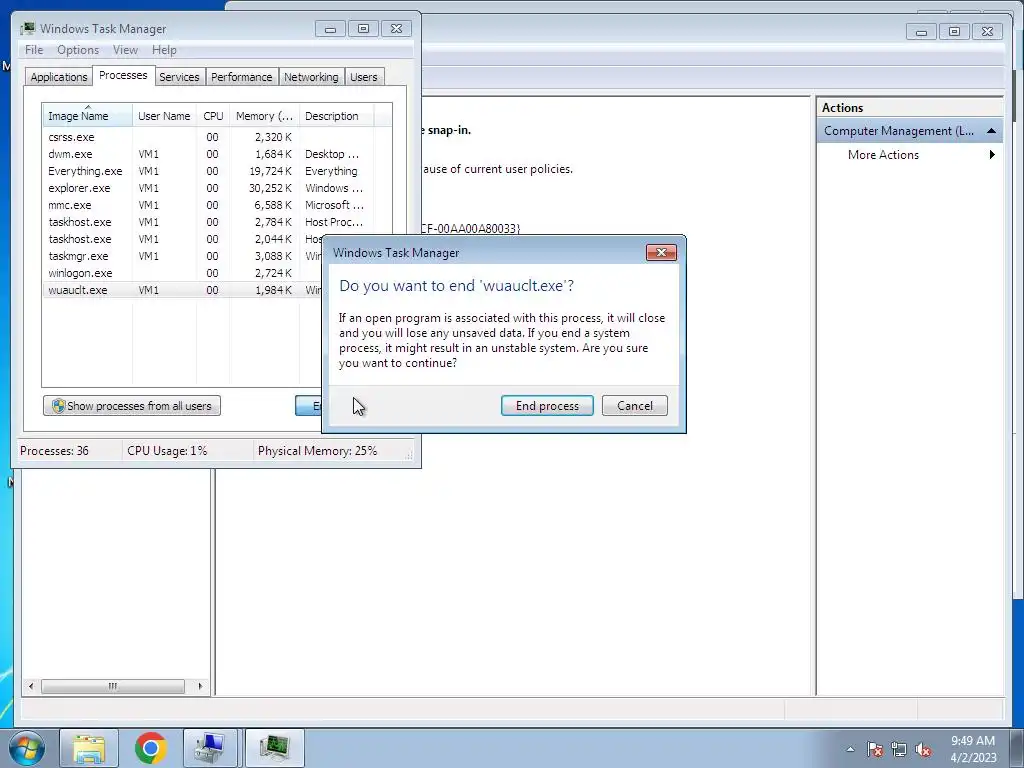Image resolution: width=1024 pixels, height=768 pixels.
Task: Select winlogon.exe process row
Action: click(x=182, y=273)
